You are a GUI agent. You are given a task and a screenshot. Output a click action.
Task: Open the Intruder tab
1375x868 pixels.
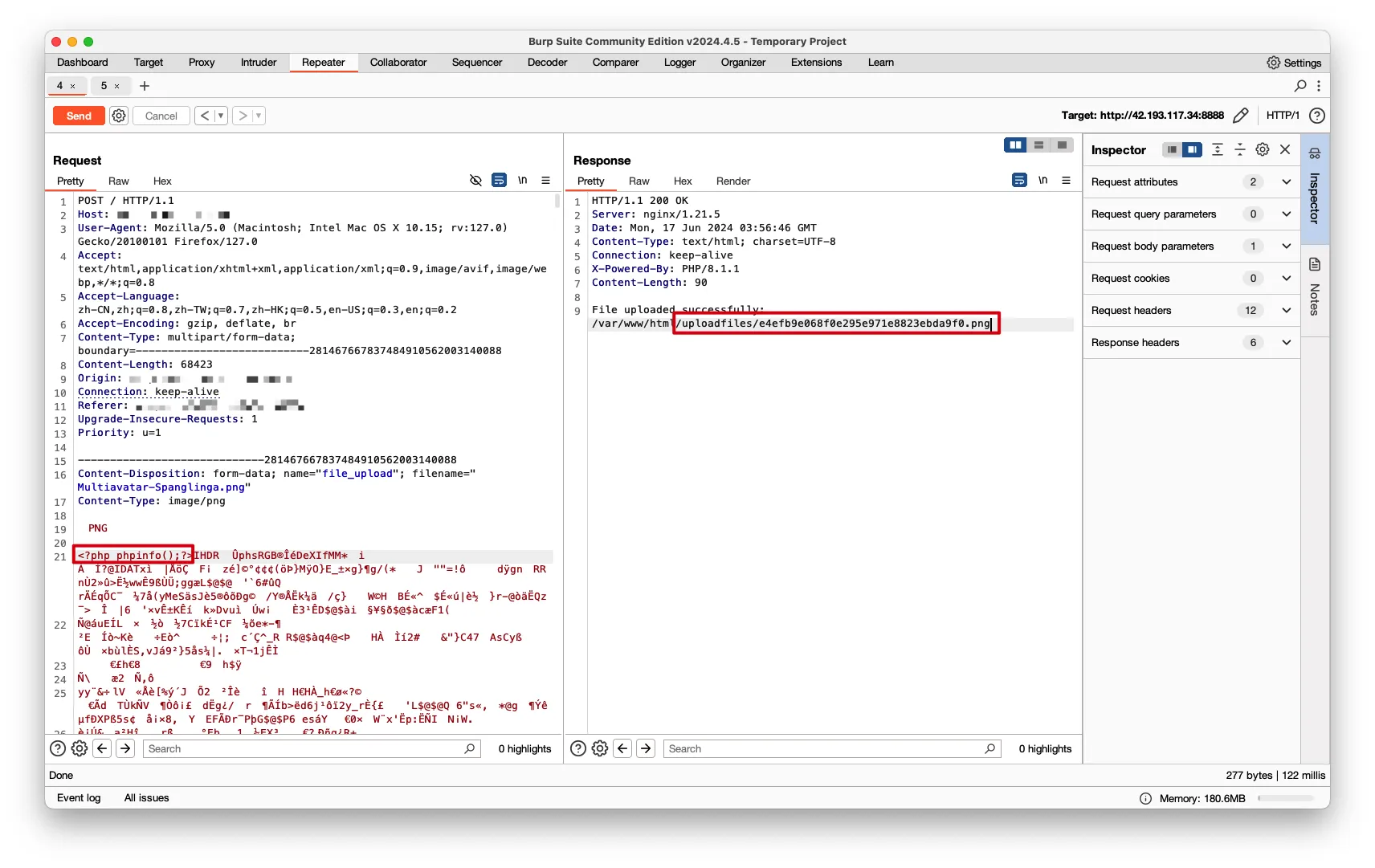click(259, 63)
